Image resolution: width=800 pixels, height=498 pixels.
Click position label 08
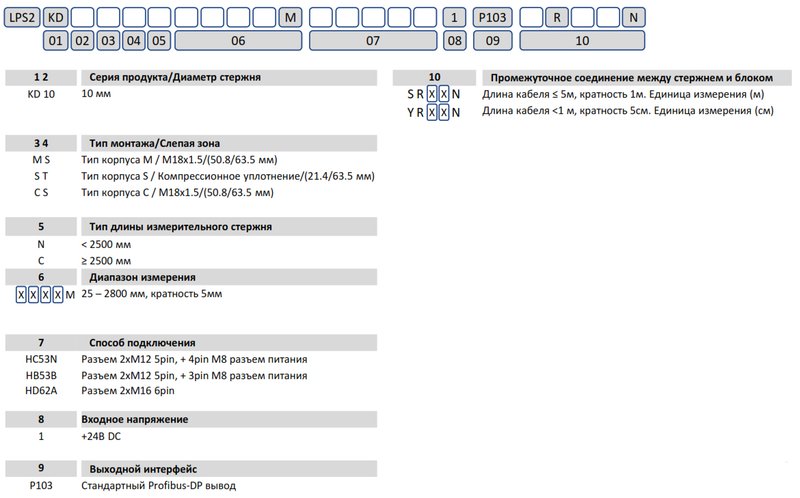454,41
